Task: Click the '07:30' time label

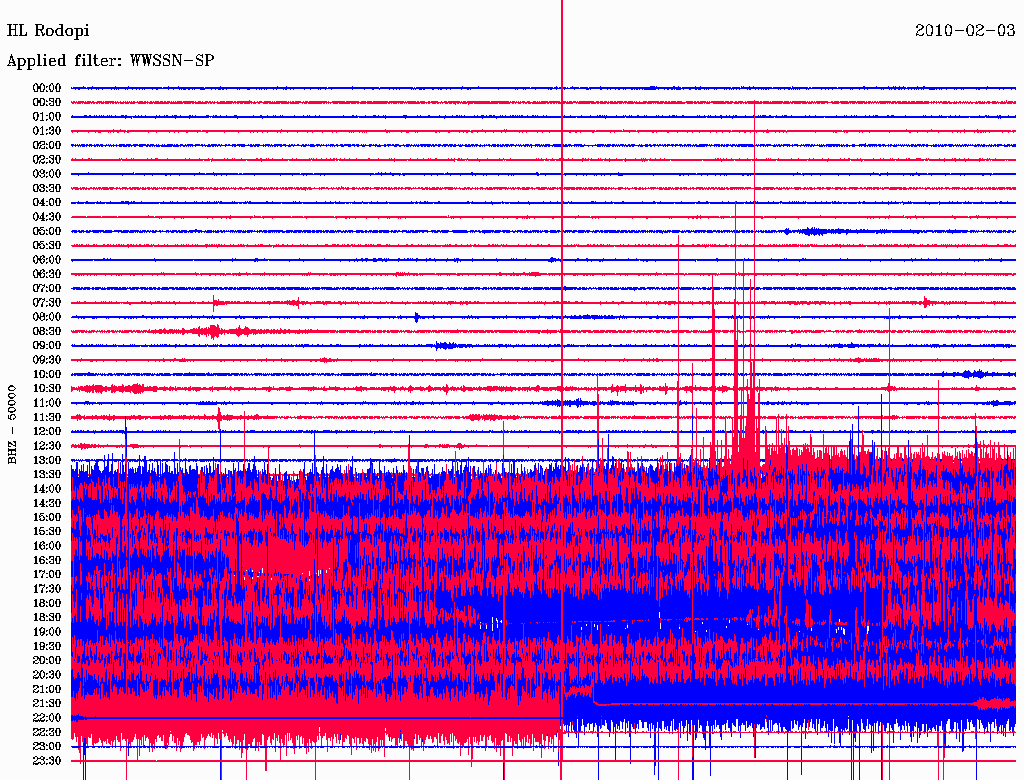Action: click(47, 302)
